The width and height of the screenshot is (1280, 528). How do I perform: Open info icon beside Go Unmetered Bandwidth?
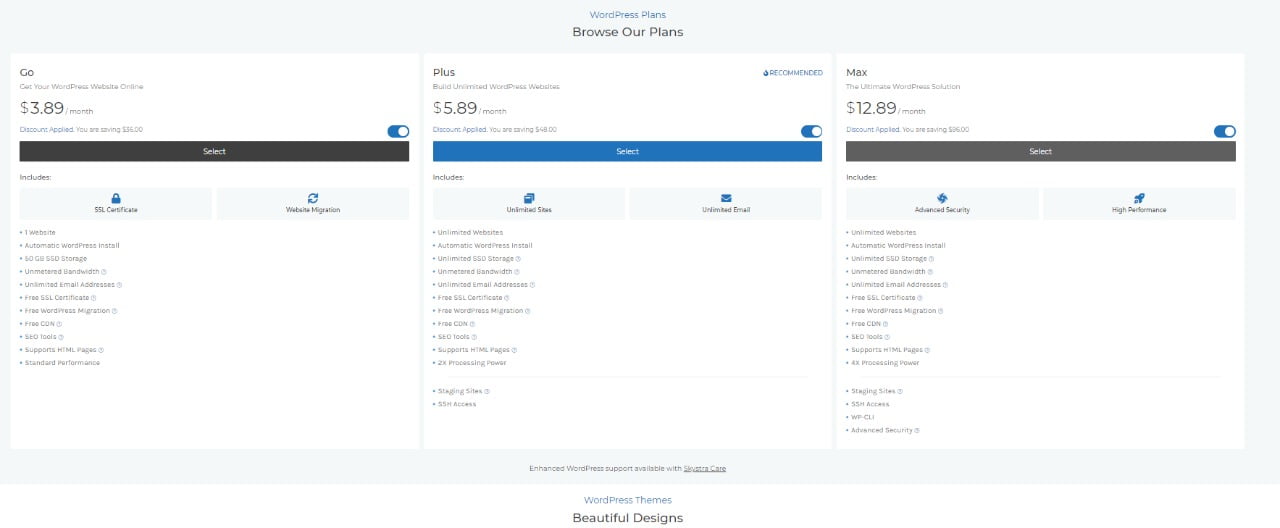point(104,271)
